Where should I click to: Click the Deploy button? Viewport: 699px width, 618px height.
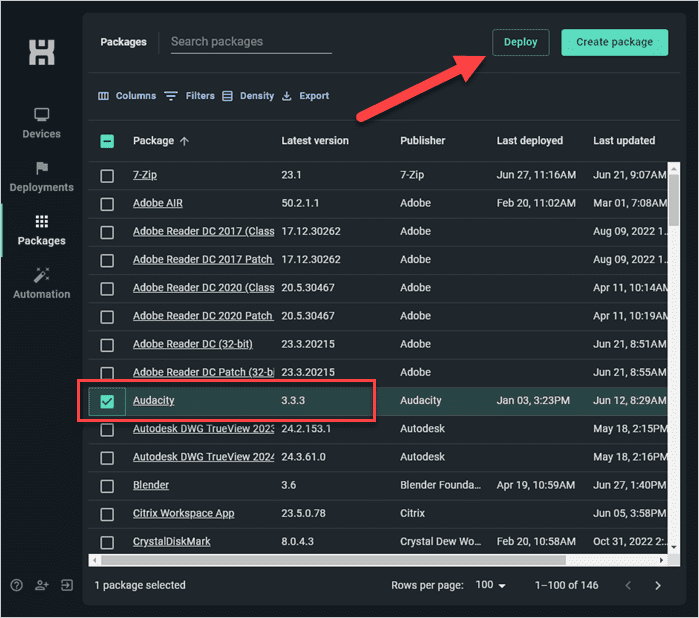click(520, 42)
